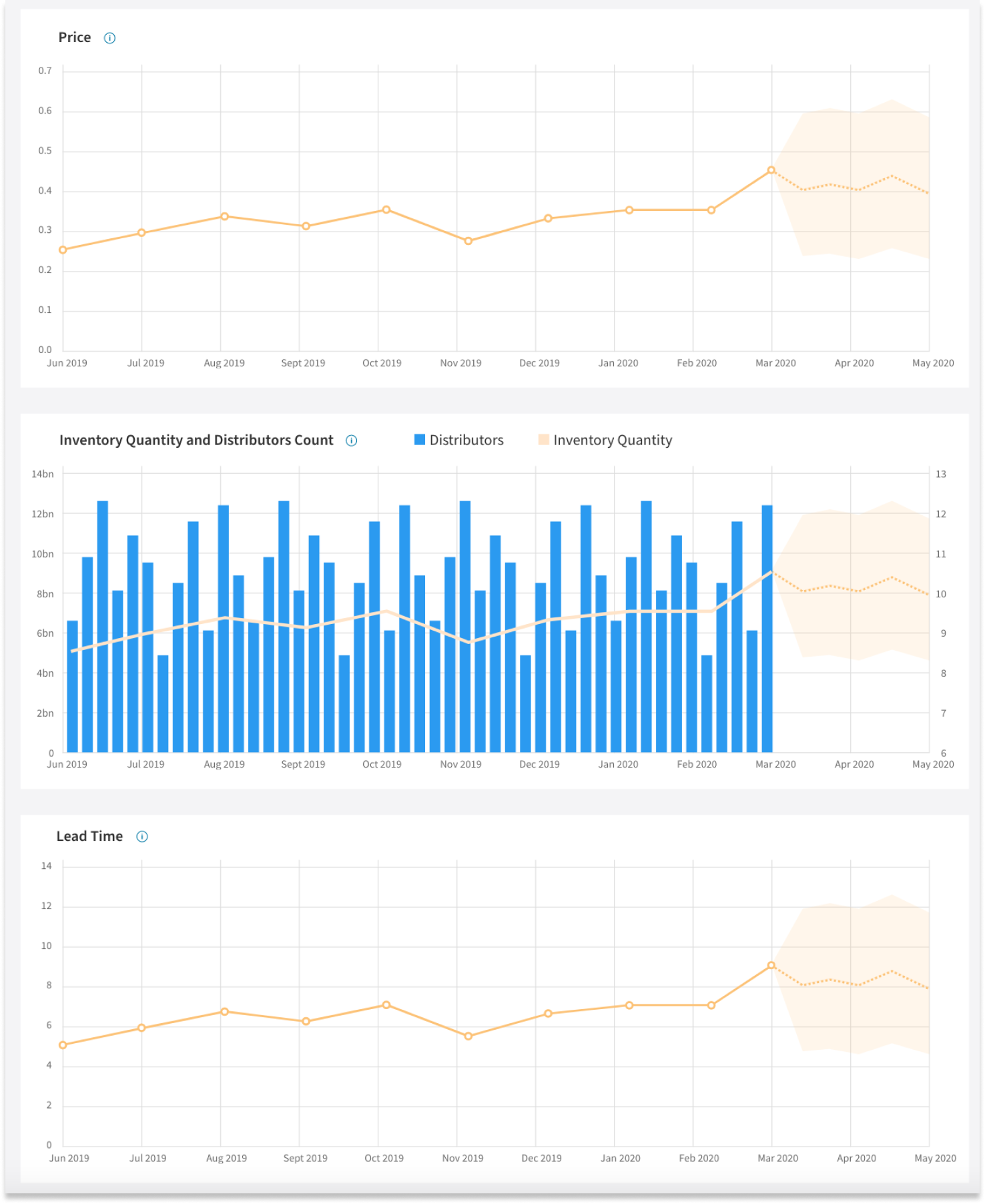985x1204 pixels.
Task: Click the Feb 2020 data point on Lead Time line
Action: tap(711, 1005)
